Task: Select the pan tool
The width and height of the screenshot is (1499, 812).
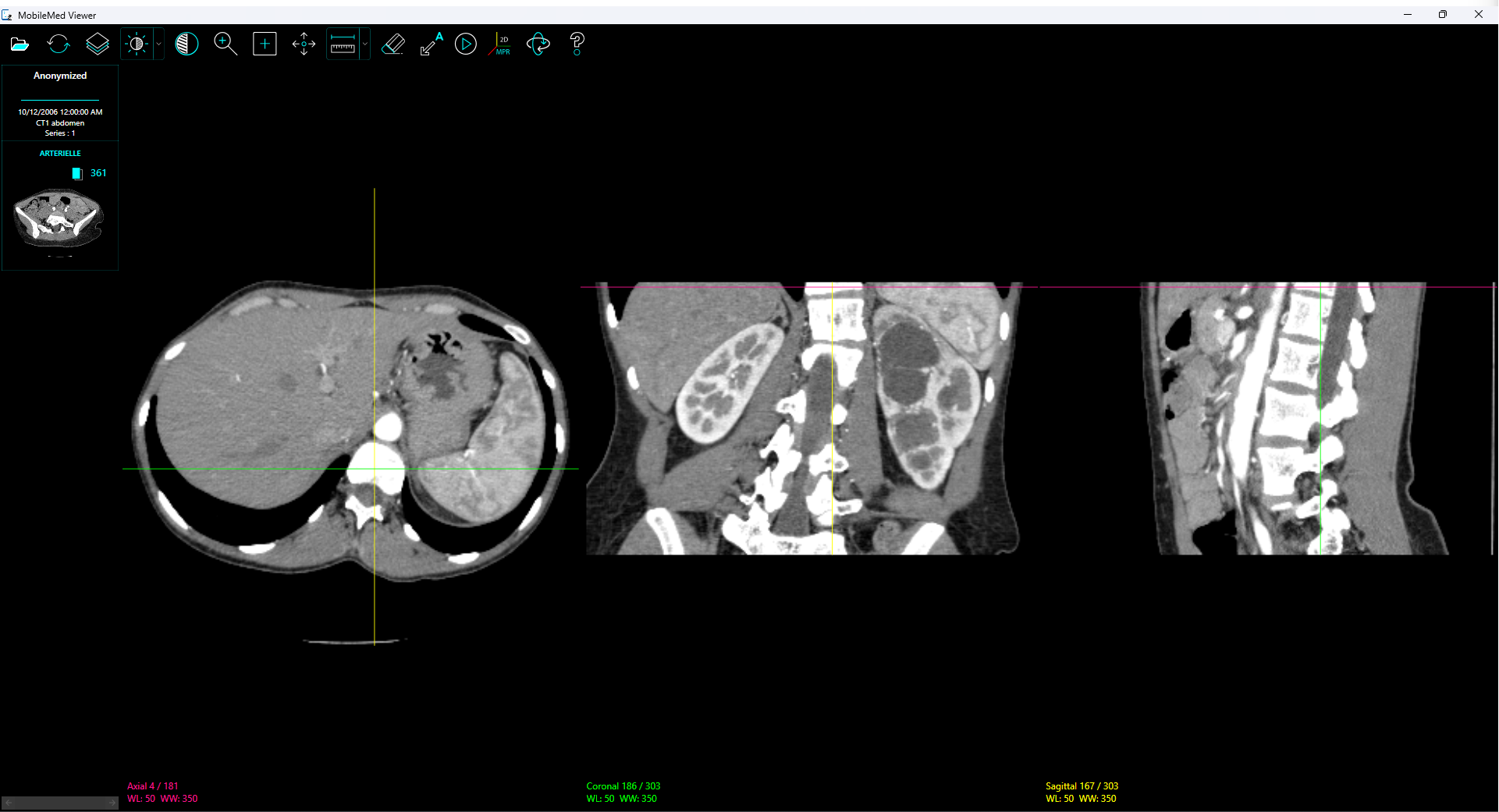Action: point(304,44)
